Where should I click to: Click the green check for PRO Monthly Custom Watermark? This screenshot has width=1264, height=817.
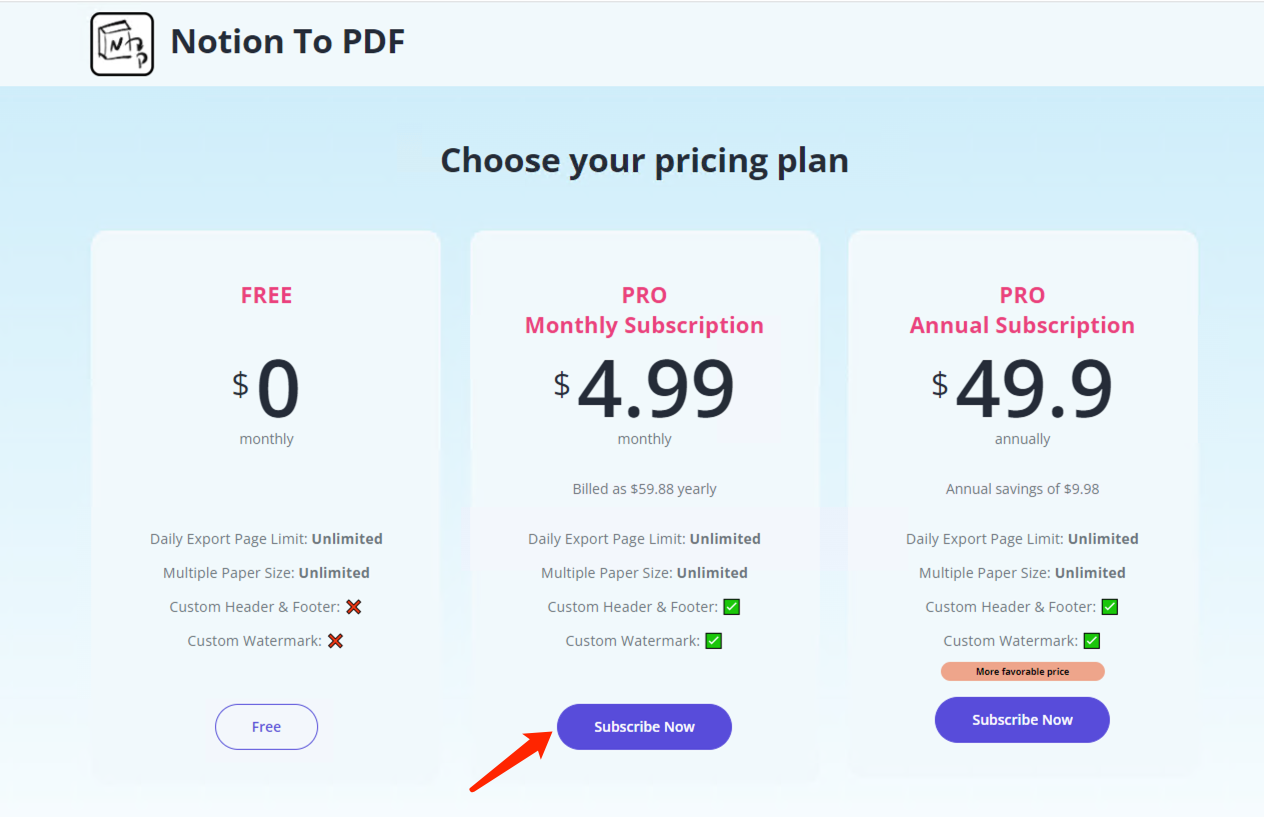point(713,640)
